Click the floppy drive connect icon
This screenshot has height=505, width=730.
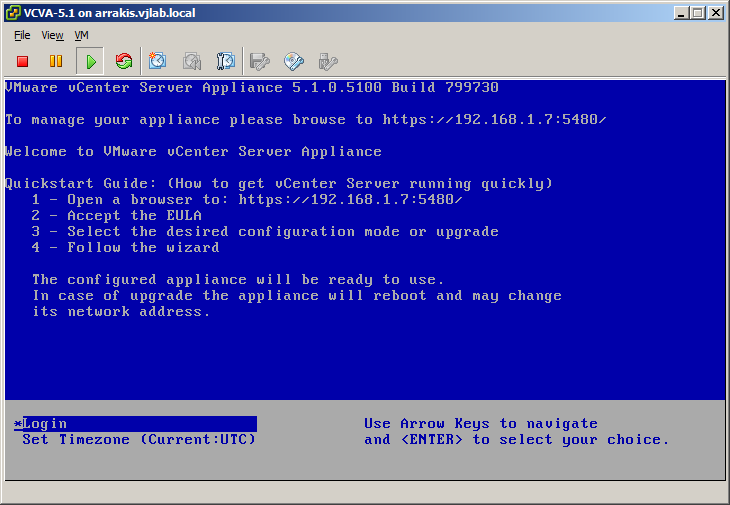pyautogui.click(x=260, y=61)
